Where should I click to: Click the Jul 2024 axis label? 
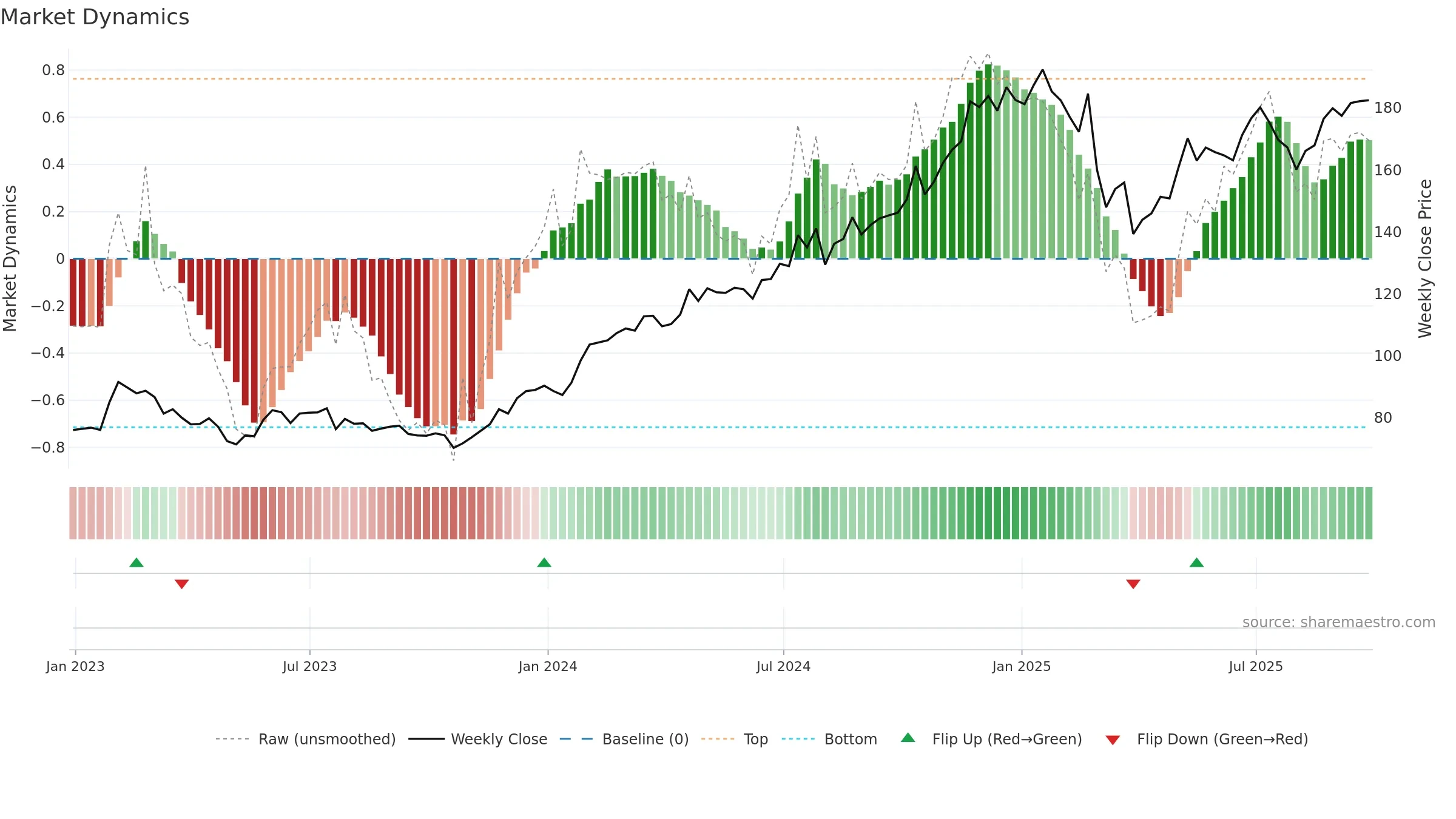783,666
